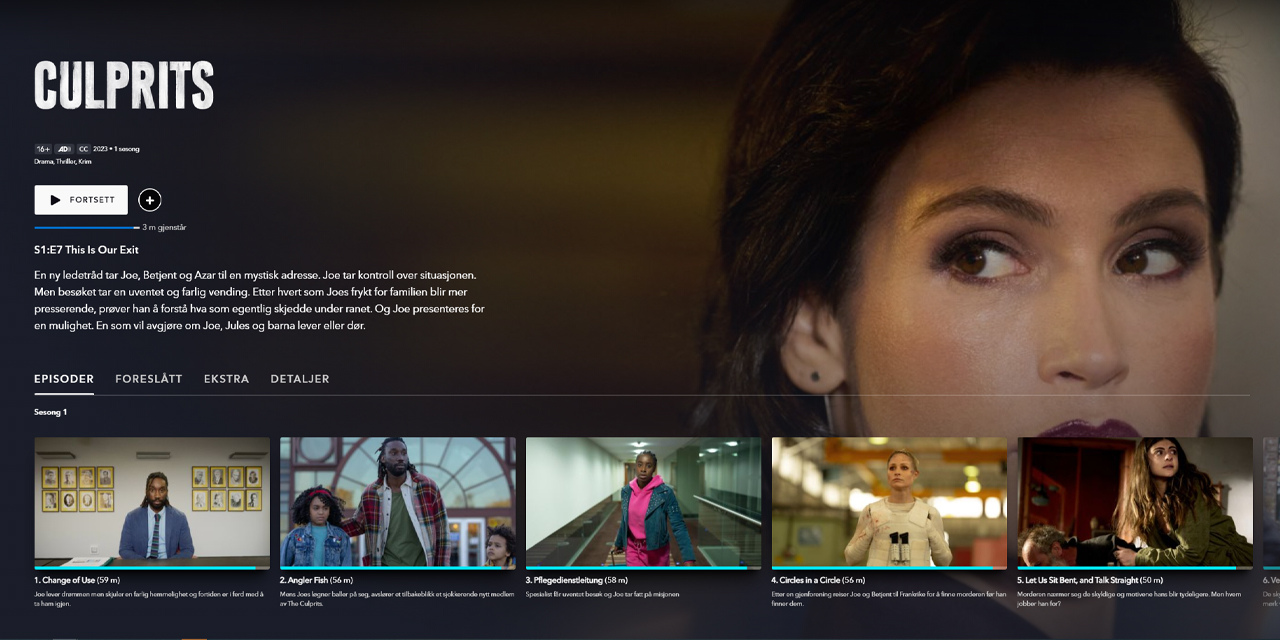The height and width of the screenshot is (640, 1280).
Task: Click the Change of Use description text
Action: point(149,598)
